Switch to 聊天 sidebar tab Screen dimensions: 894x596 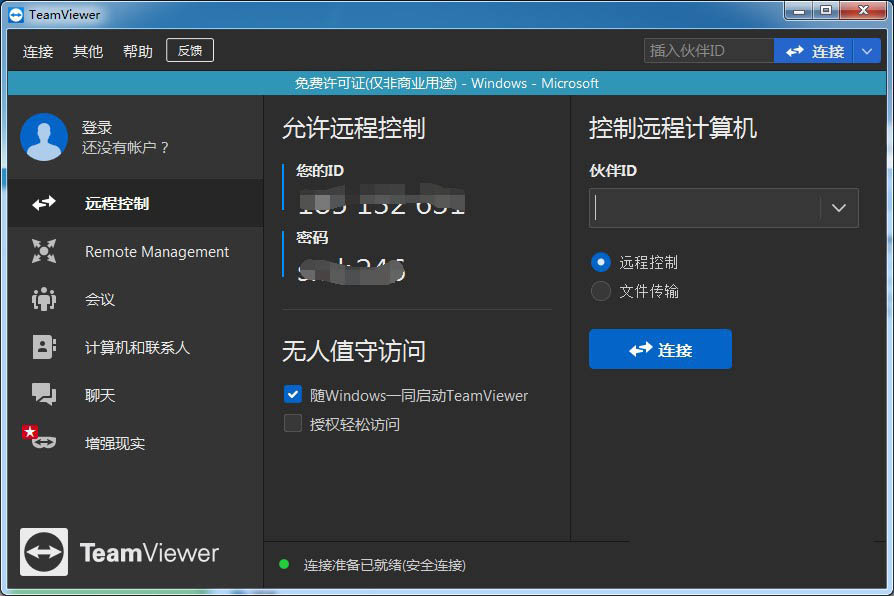pos(136,395)
